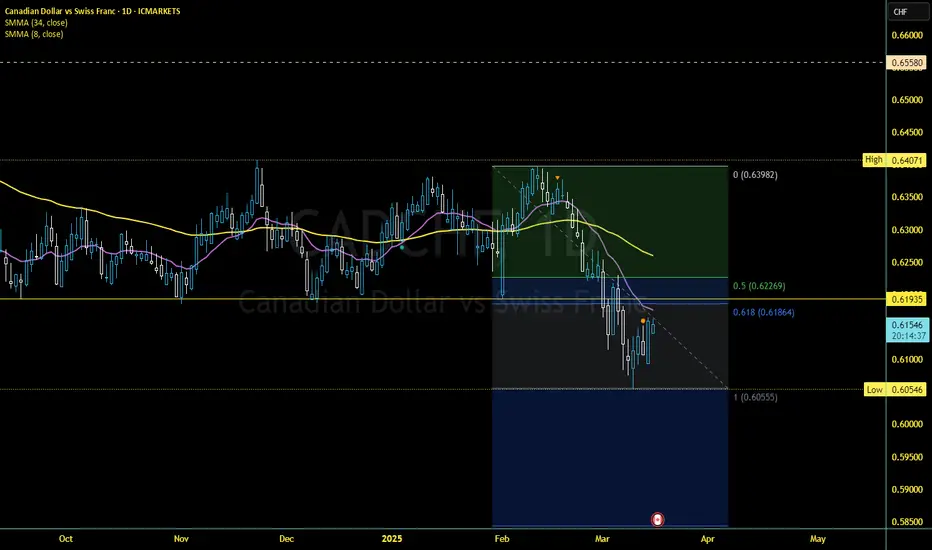The width and height of the screenshot is (932, 550).
Task: Click the 0.64500 price scale value
Action: tap(907, 132)
